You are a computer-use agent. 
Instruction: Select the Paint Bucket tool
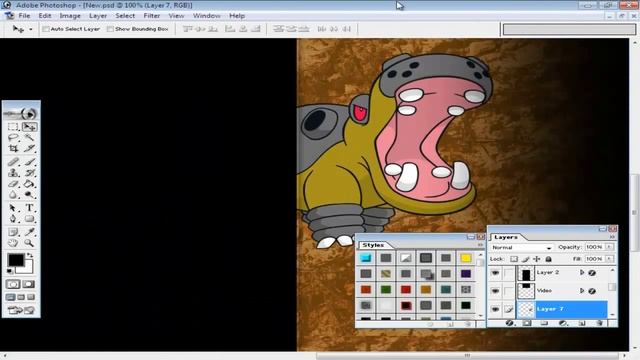pyautogui.click(x=29, y=184)
